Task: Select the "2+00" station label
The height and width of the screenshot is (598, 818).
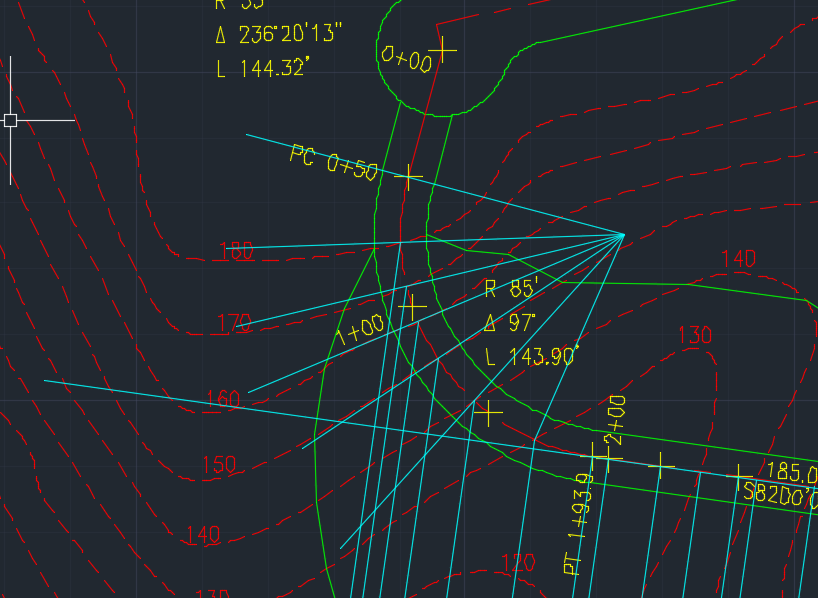Action: coord(616,420)
